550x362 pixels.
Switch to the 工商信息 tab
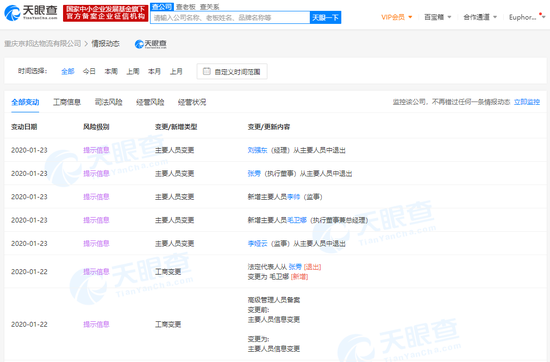pos(67,102)
